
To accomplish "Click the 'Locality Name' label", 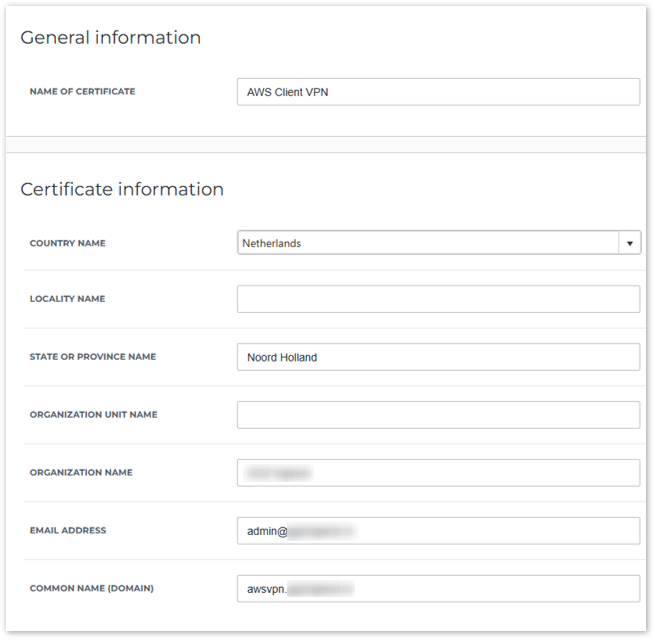I will [x=67, y=299].
